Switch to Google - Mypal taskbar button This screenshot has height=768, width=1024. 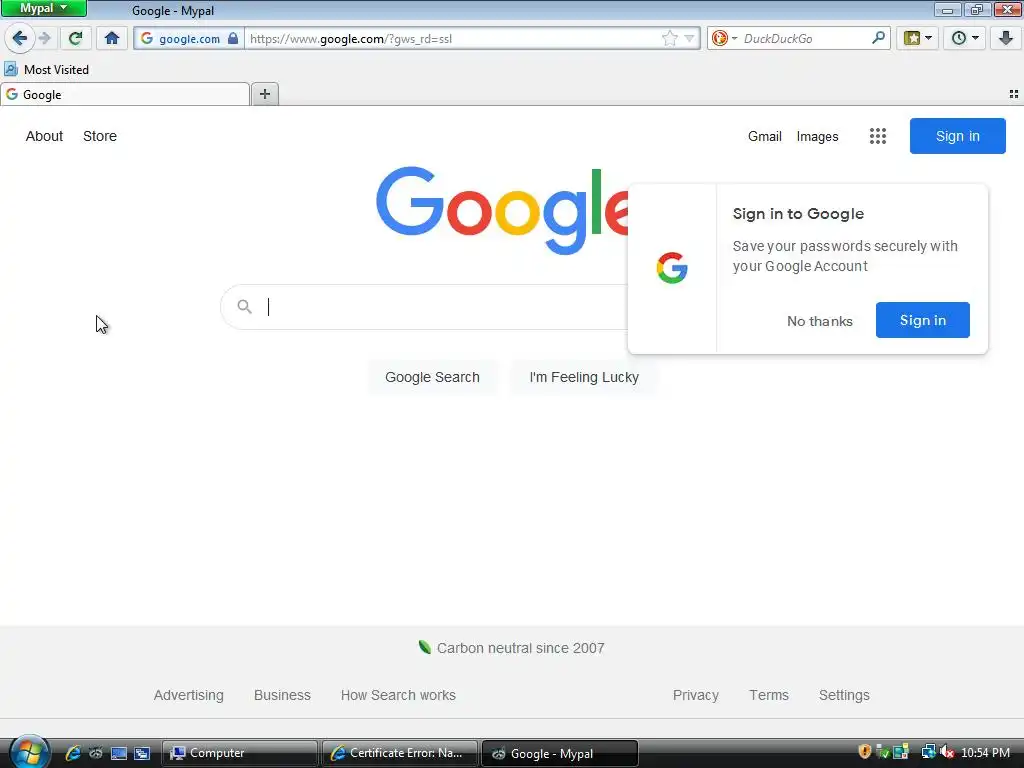click(x=560, y=754)
